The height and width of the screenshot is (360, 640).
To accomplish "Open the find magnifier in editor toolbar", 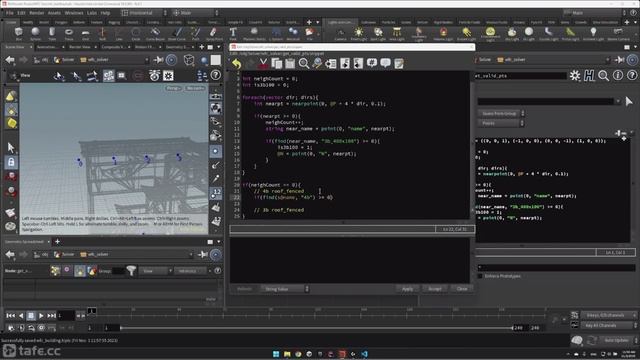I will tap(304, 63).
